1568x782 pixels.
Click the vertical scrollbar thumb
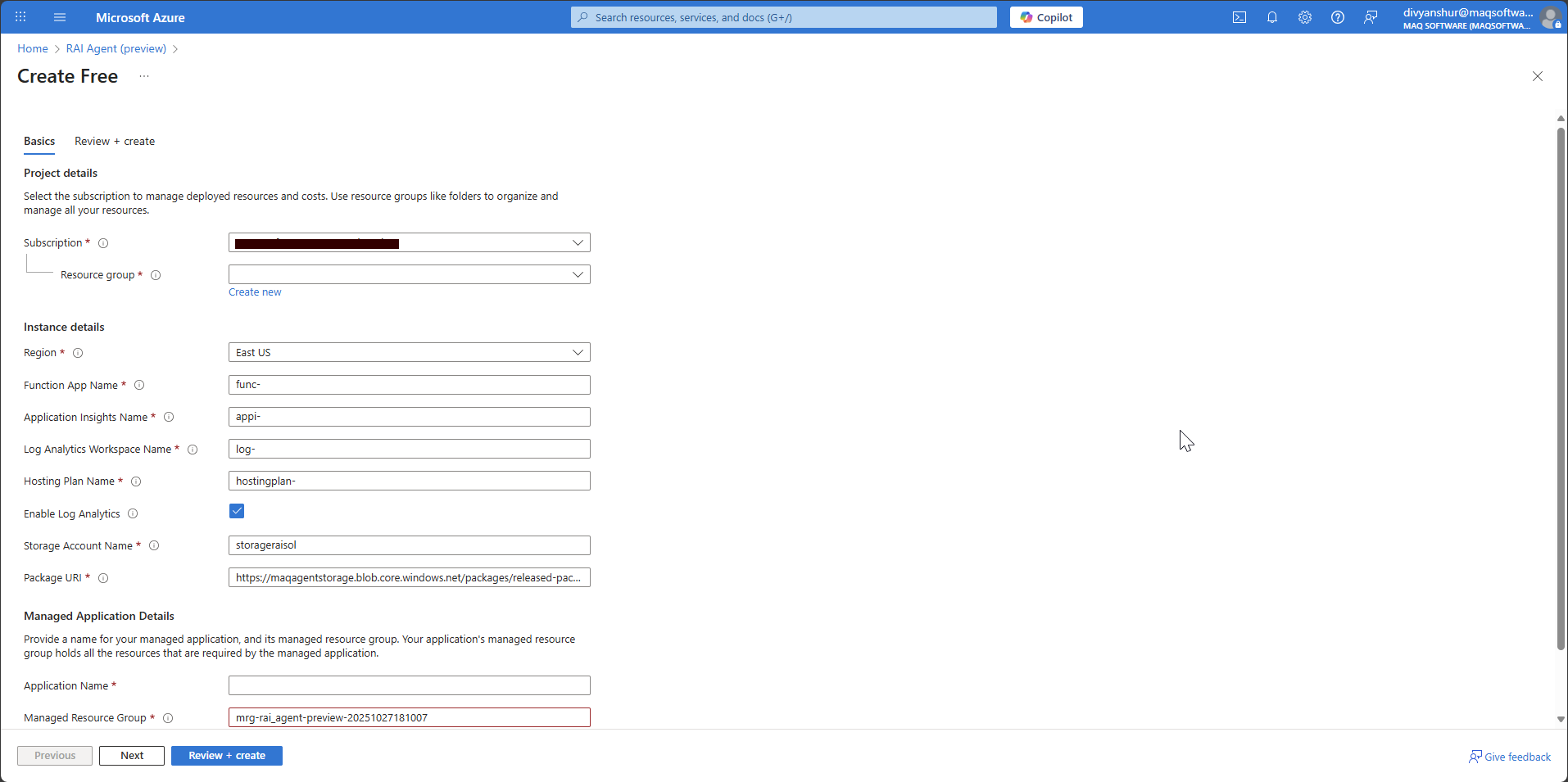click(1561, 389)
